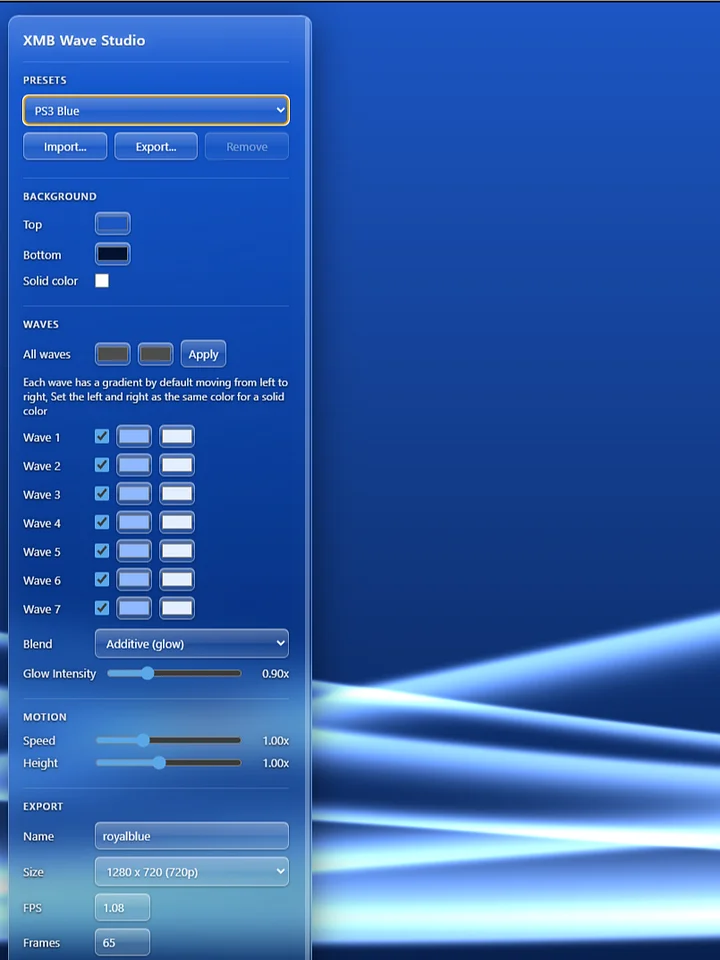
Task: Click the XMB Wave Studio title
Action: coord(84,40)
